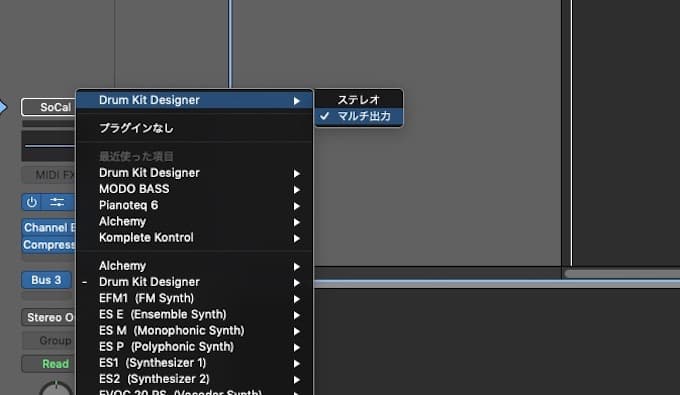This screenshot has width=680, height=395.
Task: Open the Read automation mode menu
Action: (49, 364)
